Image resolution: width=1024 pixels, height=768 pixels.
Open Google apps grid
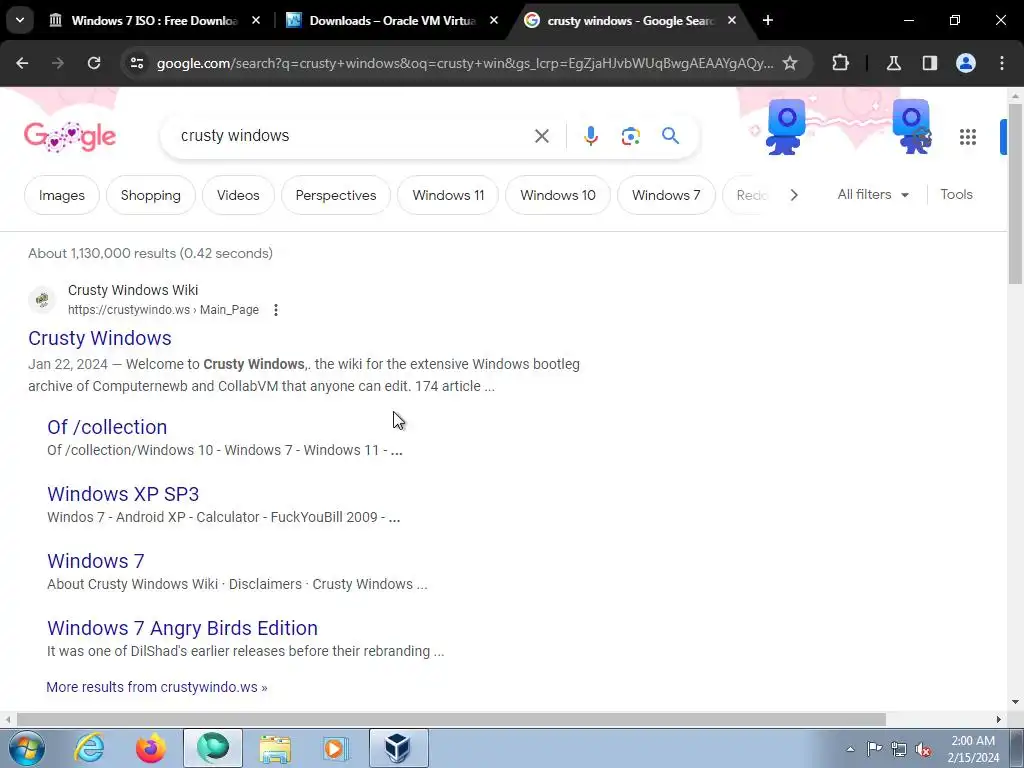coord(968,136)
